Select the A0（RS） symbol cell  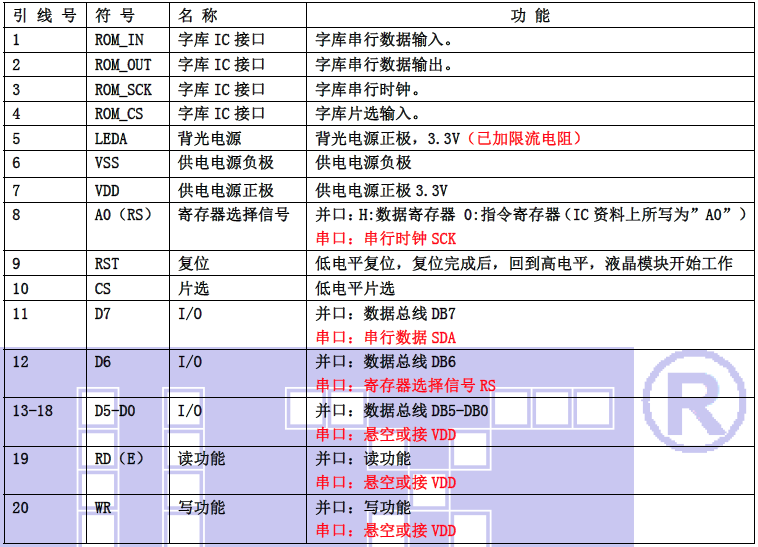point(122,215)
